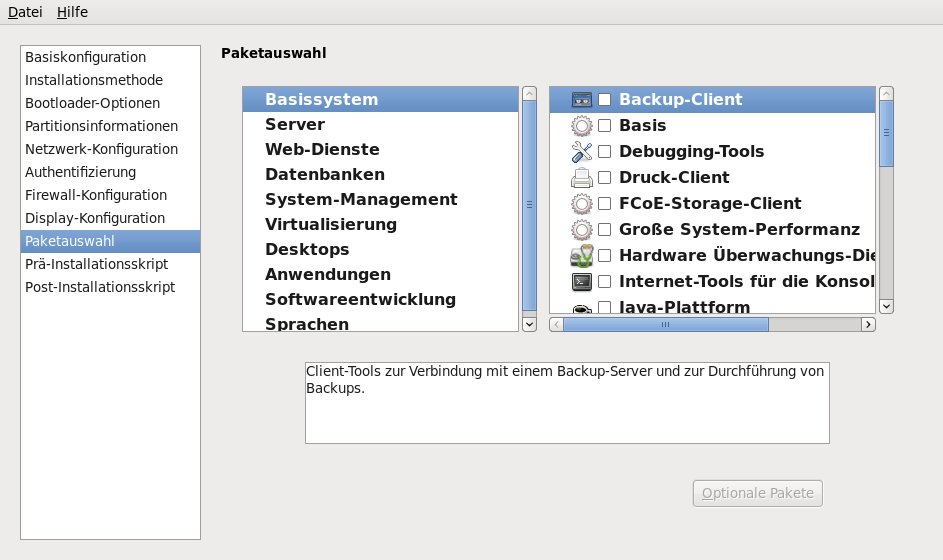
Task: Click the Große System-Performanz icon
Action: click(x=582, y=229)
